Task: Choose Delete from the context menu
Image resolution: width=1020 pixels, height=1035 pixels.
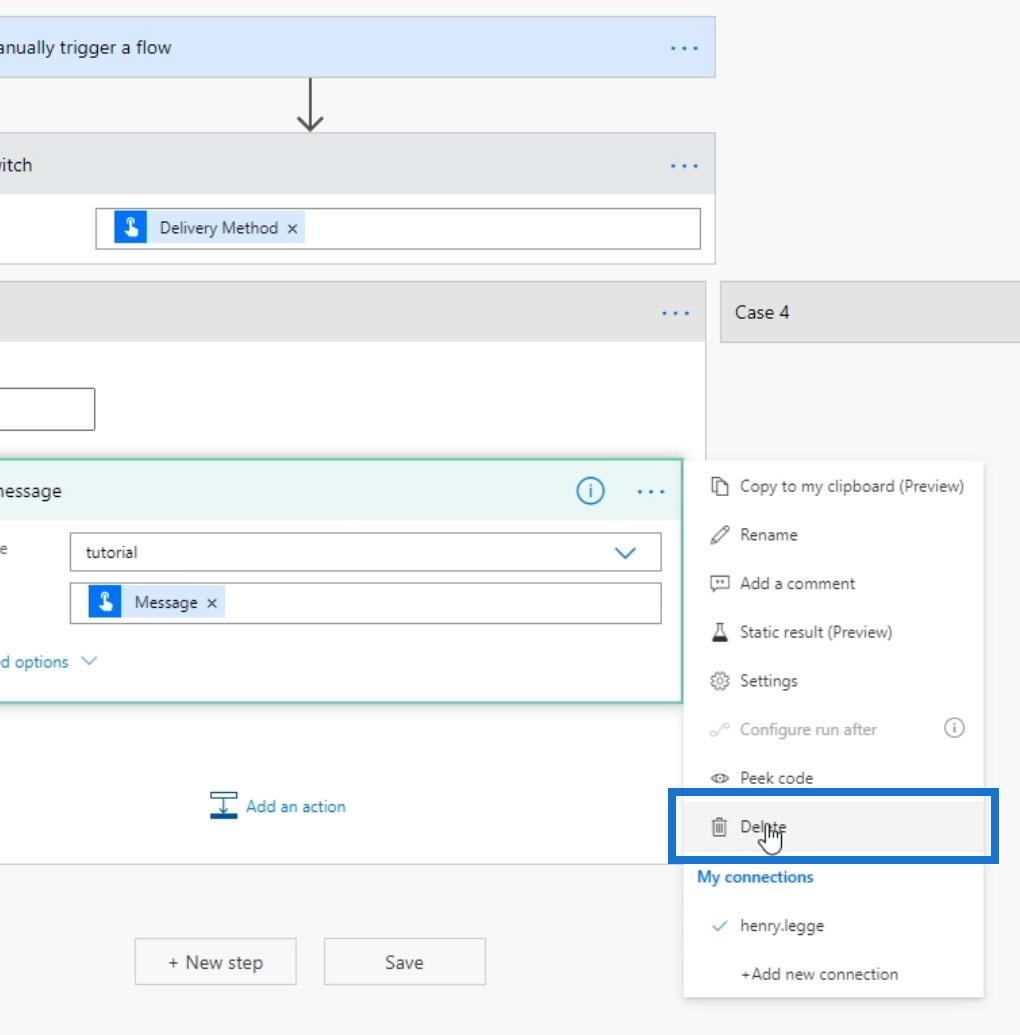Action: [834, 826]
